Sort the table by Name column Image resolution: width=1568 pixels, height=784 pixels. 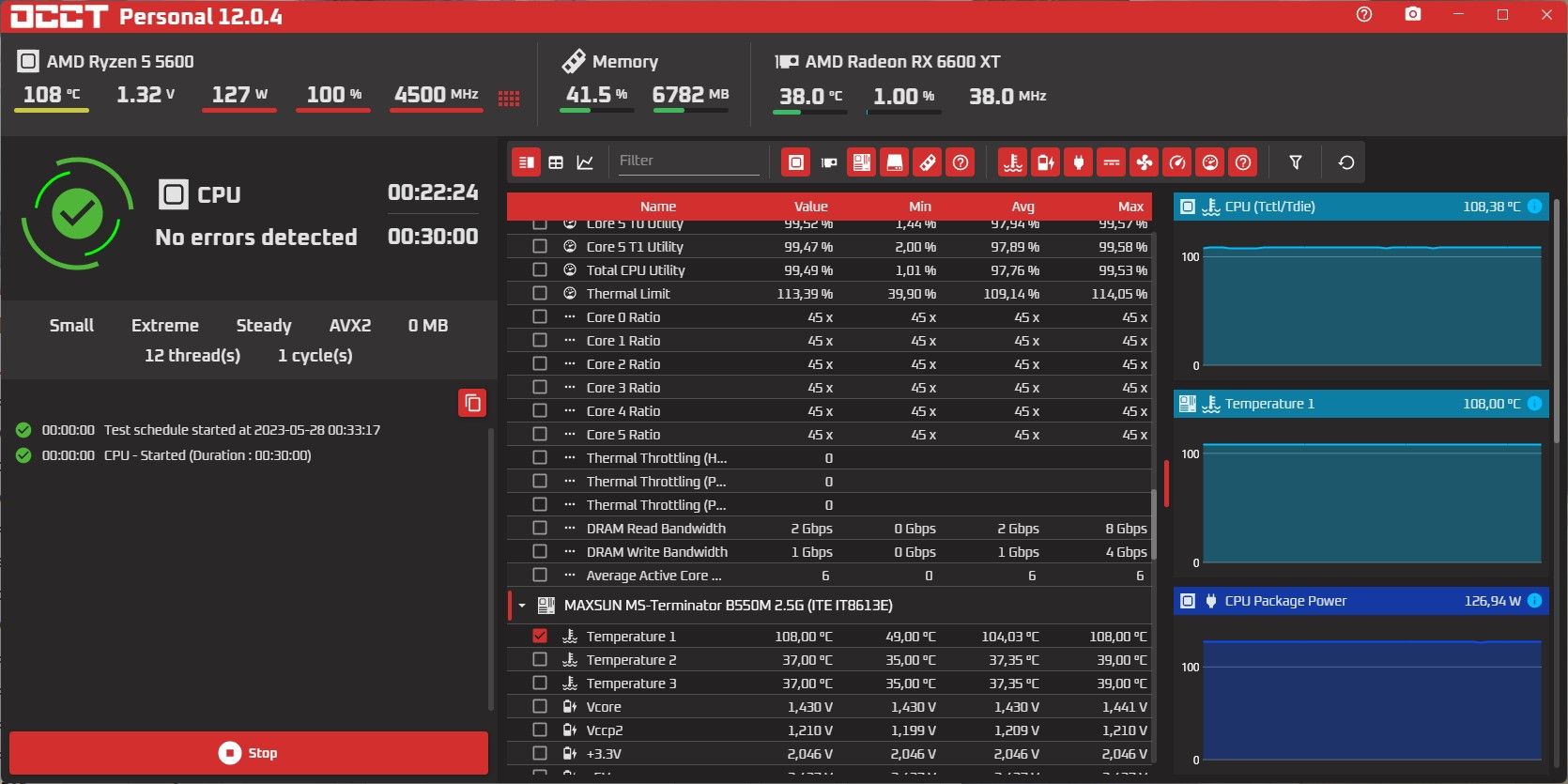click(x=658, y=207)
